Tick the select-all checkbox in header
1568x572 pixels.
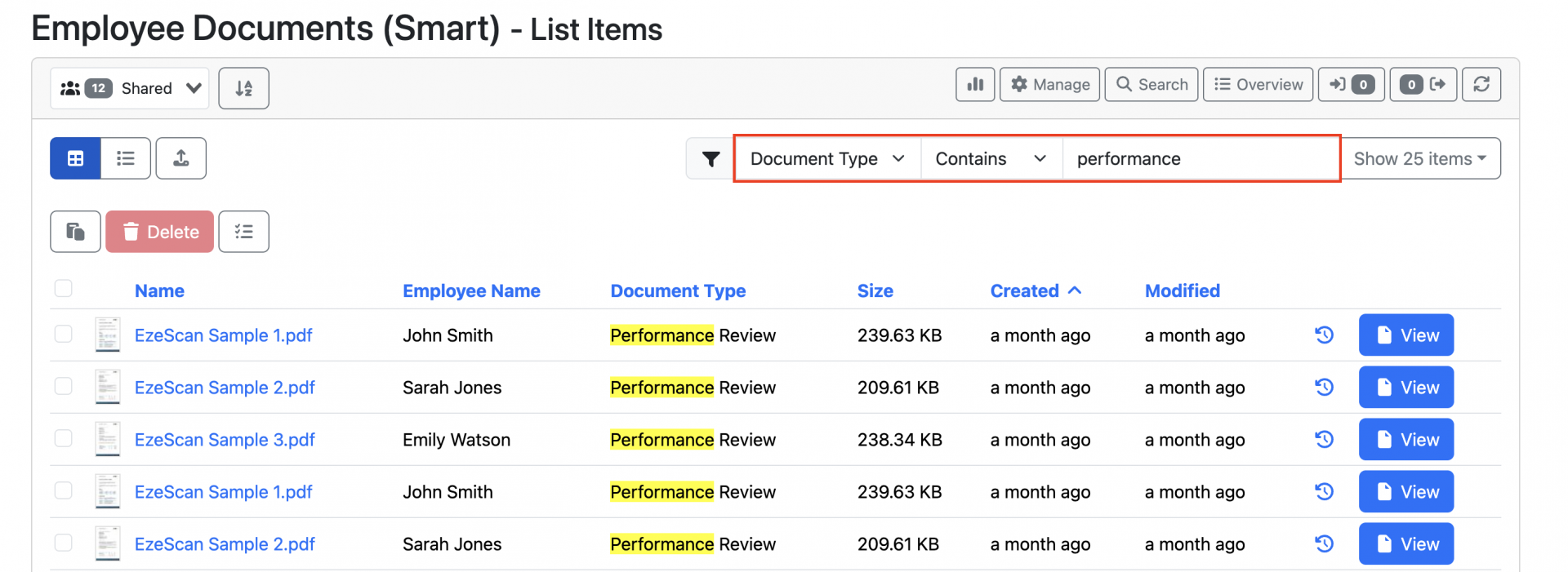[x=64, y=288]
